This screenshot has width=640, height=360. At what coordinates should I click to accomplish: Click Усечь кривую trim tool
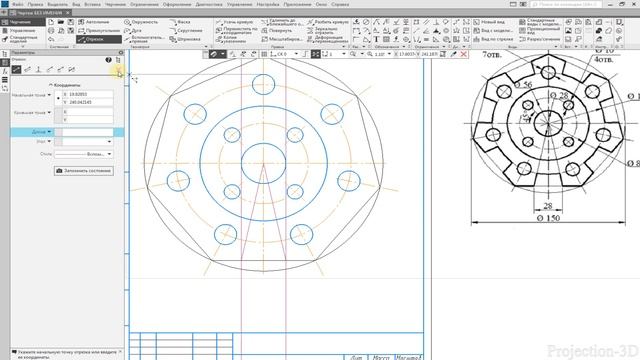click(x=234, y=22)
